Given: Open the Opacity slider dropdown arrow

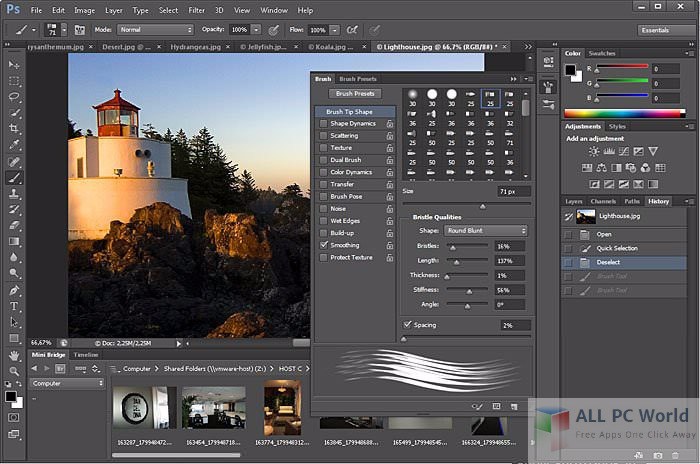Looking at the screenshot, I should coord(256,30).
